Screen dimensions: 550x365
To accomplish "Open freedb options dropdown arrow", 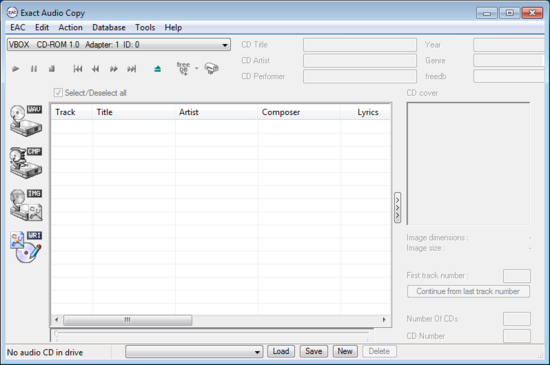I will (x=197, y=68).
